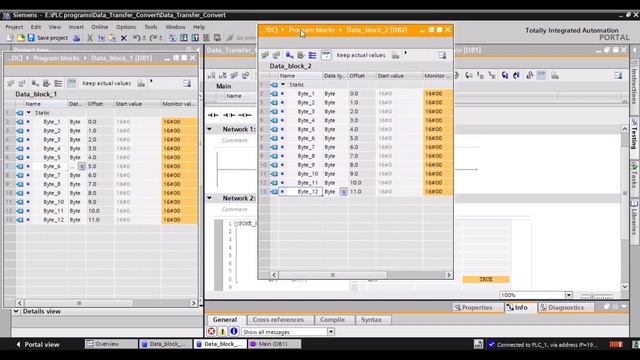Open the Tools menu
This screenshot has width=640, height=360.
[151, 27]
